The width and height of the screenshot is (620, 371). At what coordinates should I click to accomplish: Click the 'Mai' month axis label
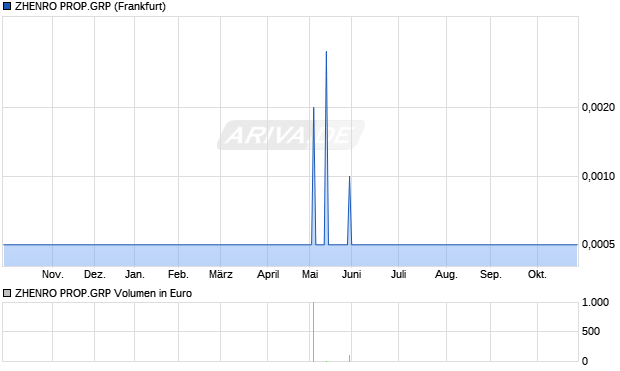pos(310,274)
